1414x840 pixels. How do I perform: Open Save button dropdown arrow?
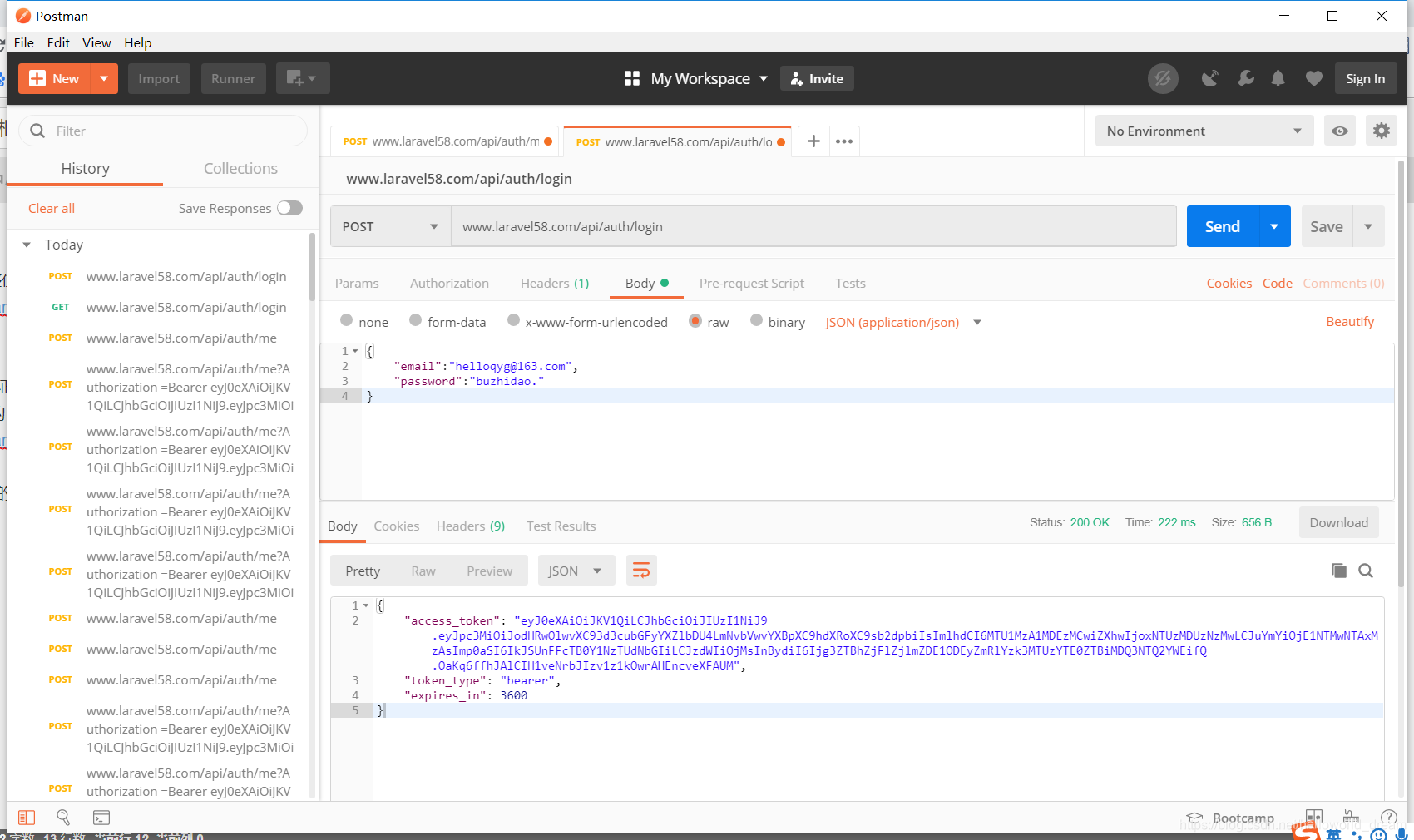pyautogui.click(x=1368, y=226)
